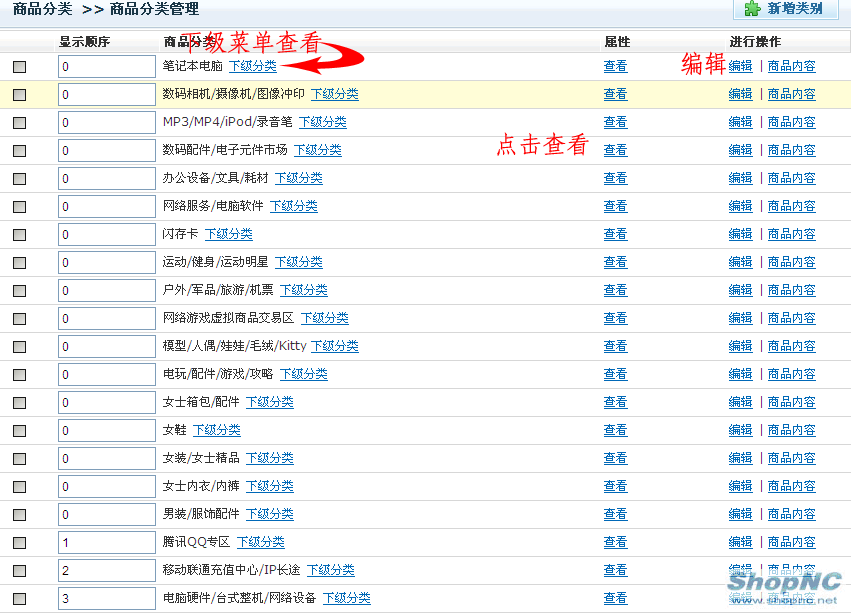Focus display order field for 女士内衣/内裤
The height and width of the screenshot is (615, 851).
107,486
